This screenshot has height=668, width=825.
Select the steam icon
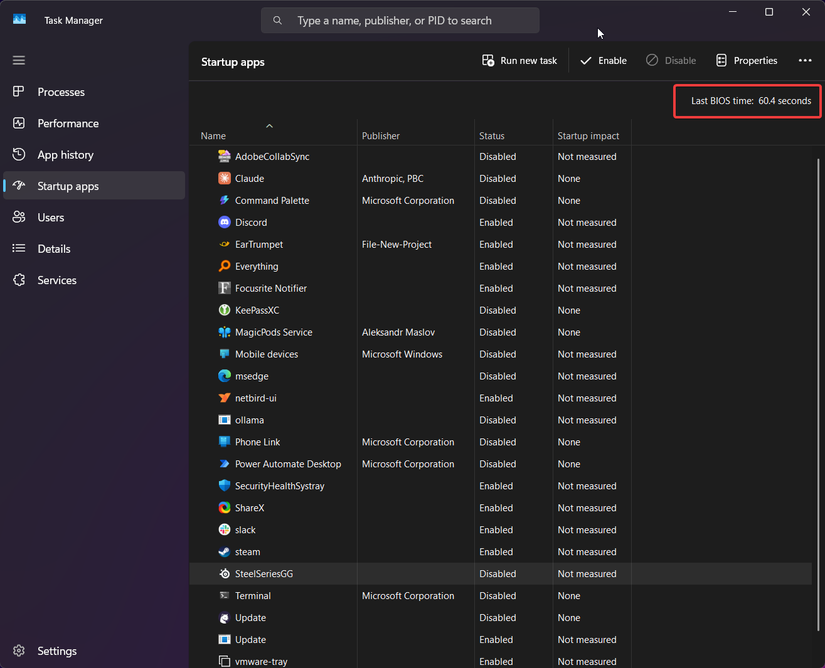click(225, 552)
